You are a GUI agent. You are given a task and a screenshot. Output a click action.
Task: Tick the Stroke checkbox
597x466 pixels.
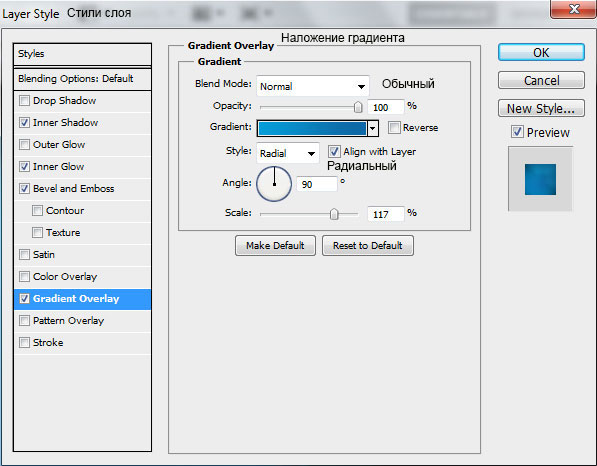coord(24,342)
